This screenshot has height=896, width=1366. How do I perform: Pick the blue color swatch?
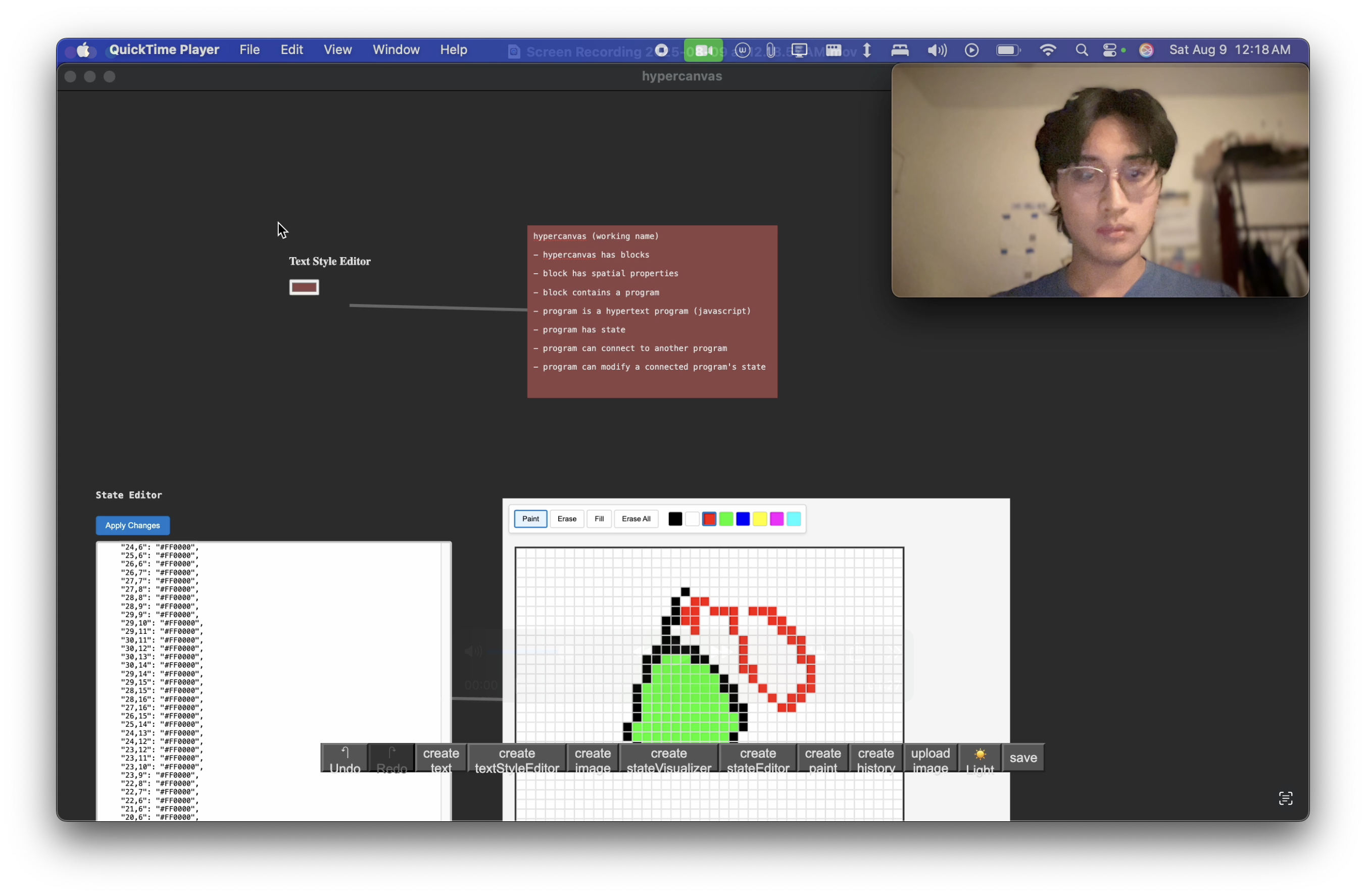743,519
